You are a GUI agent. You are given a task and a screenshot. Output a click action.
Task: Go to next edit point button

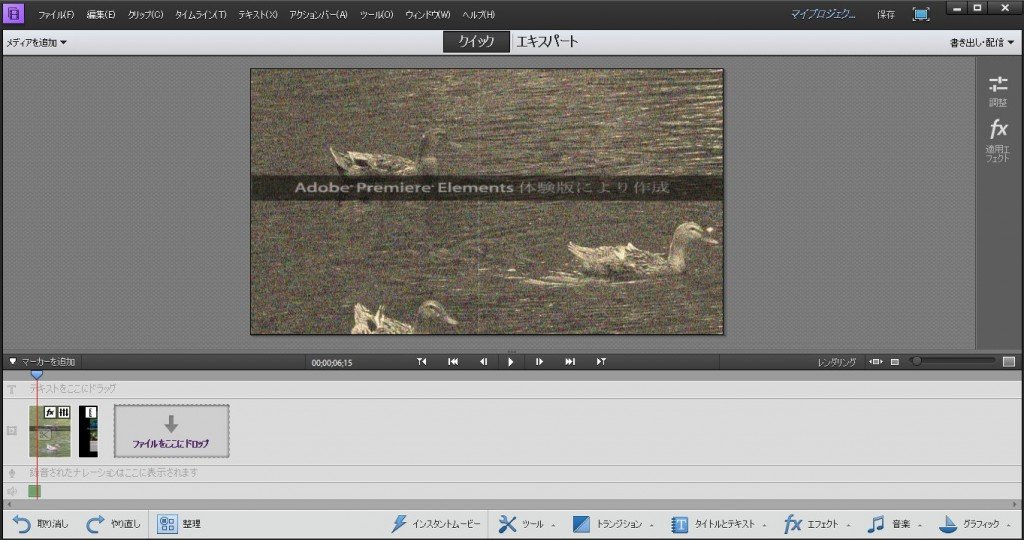pyautogui.click(x=601, y=362)
